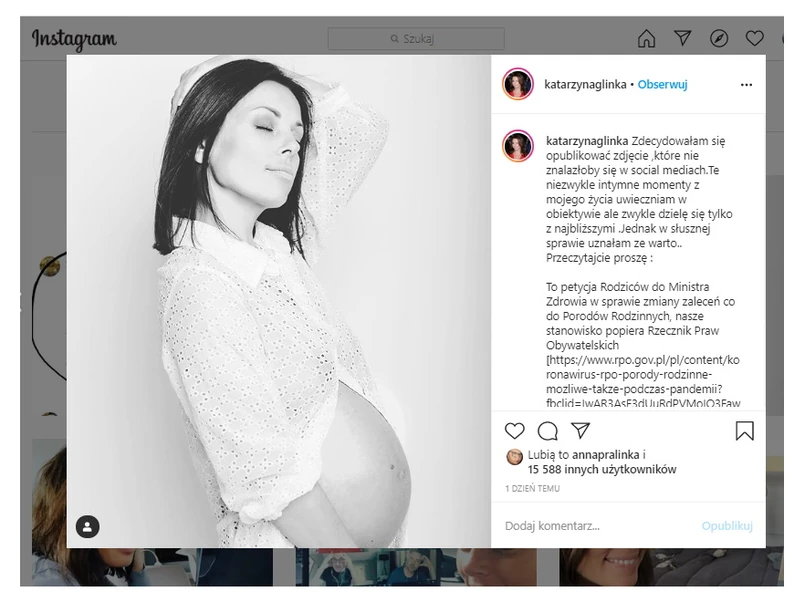Click Dodaj komentarz comment field

[596, 526]
